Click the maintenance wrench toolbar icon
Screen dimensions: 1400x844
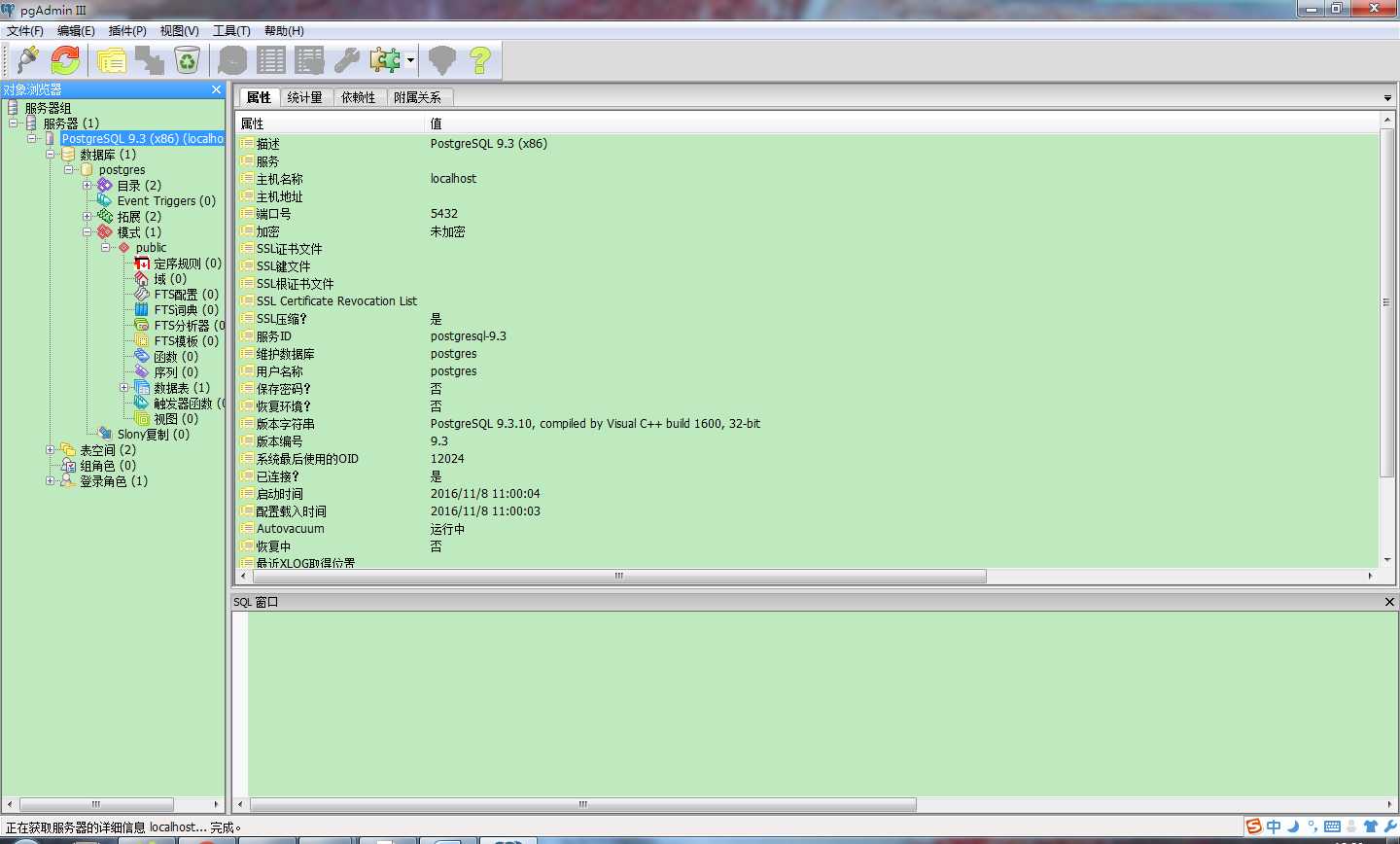(x=347, y=60)
